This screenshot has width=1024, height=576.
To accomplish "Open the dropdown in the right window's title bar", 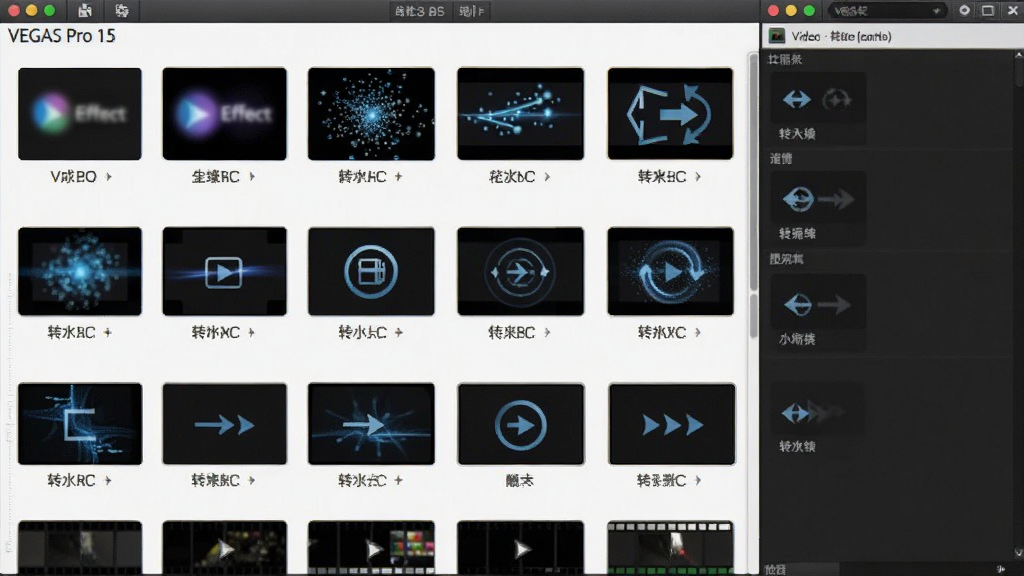I will pos(887,10).
